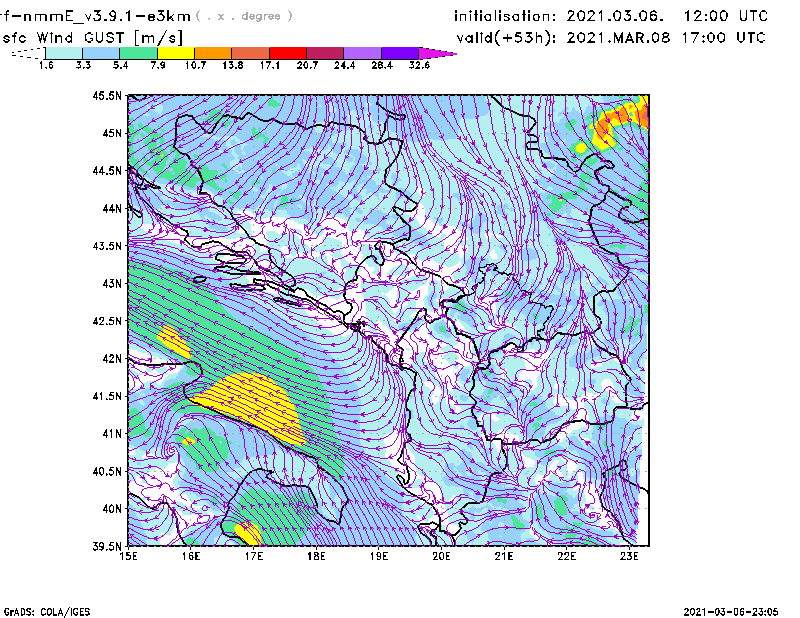Click the 40N latitude label

point(112,509)
